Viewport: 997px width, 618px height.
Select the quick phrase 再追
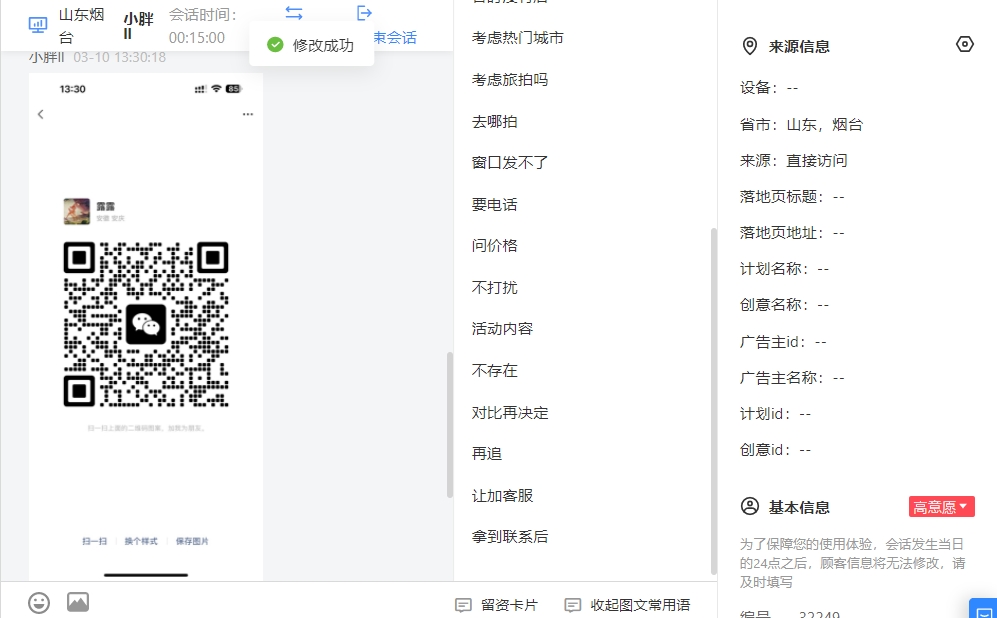tap(487, 454)
